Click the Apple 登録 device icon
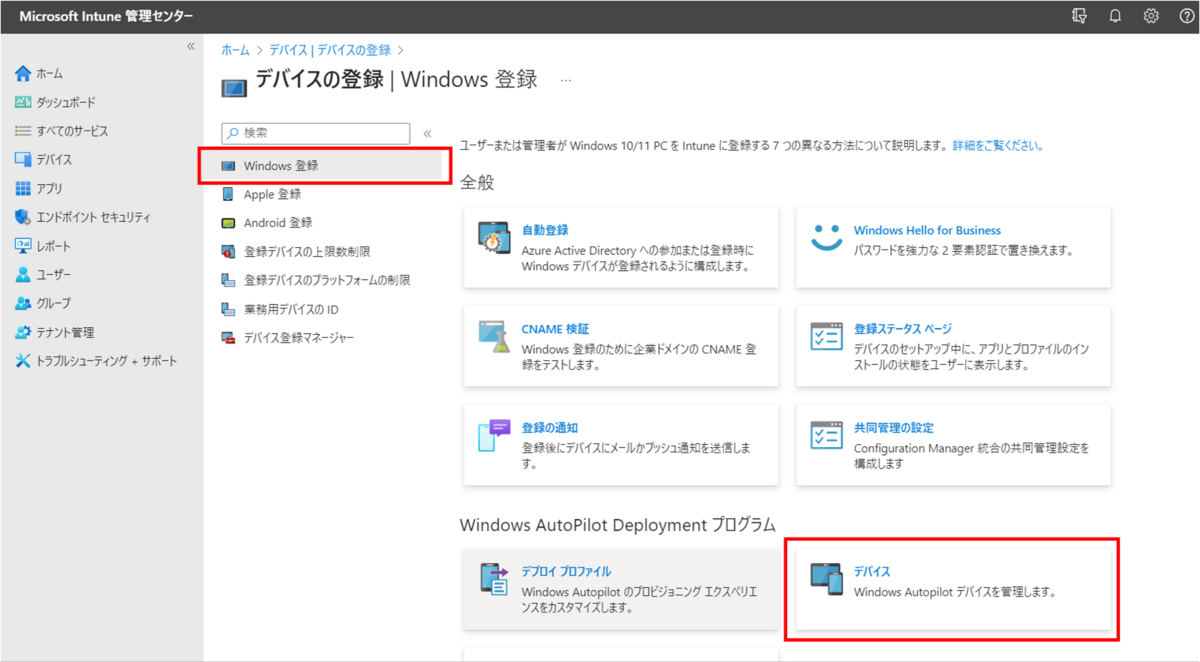Screen dimensions: 1200x662 pyautogui.click(x=227, y=194)
